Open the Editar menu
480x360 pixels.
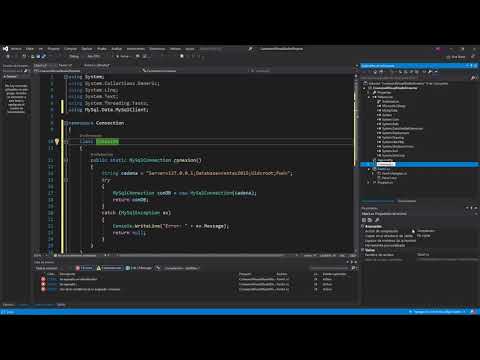click(30, 49)
